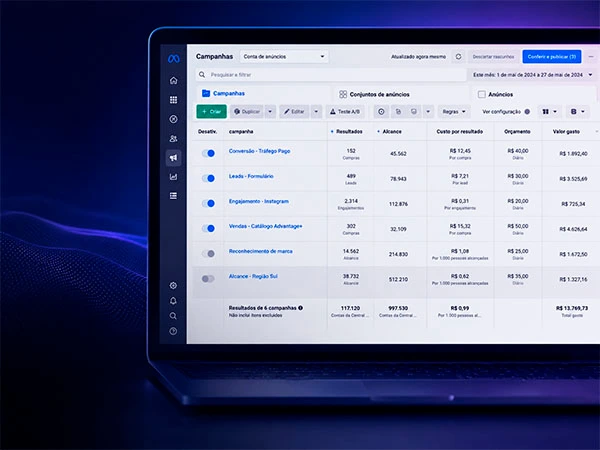Viewport: 600px width, 450px height.
Task: Switch to the Campanhas tab
Action: click(x=263, y=93)
